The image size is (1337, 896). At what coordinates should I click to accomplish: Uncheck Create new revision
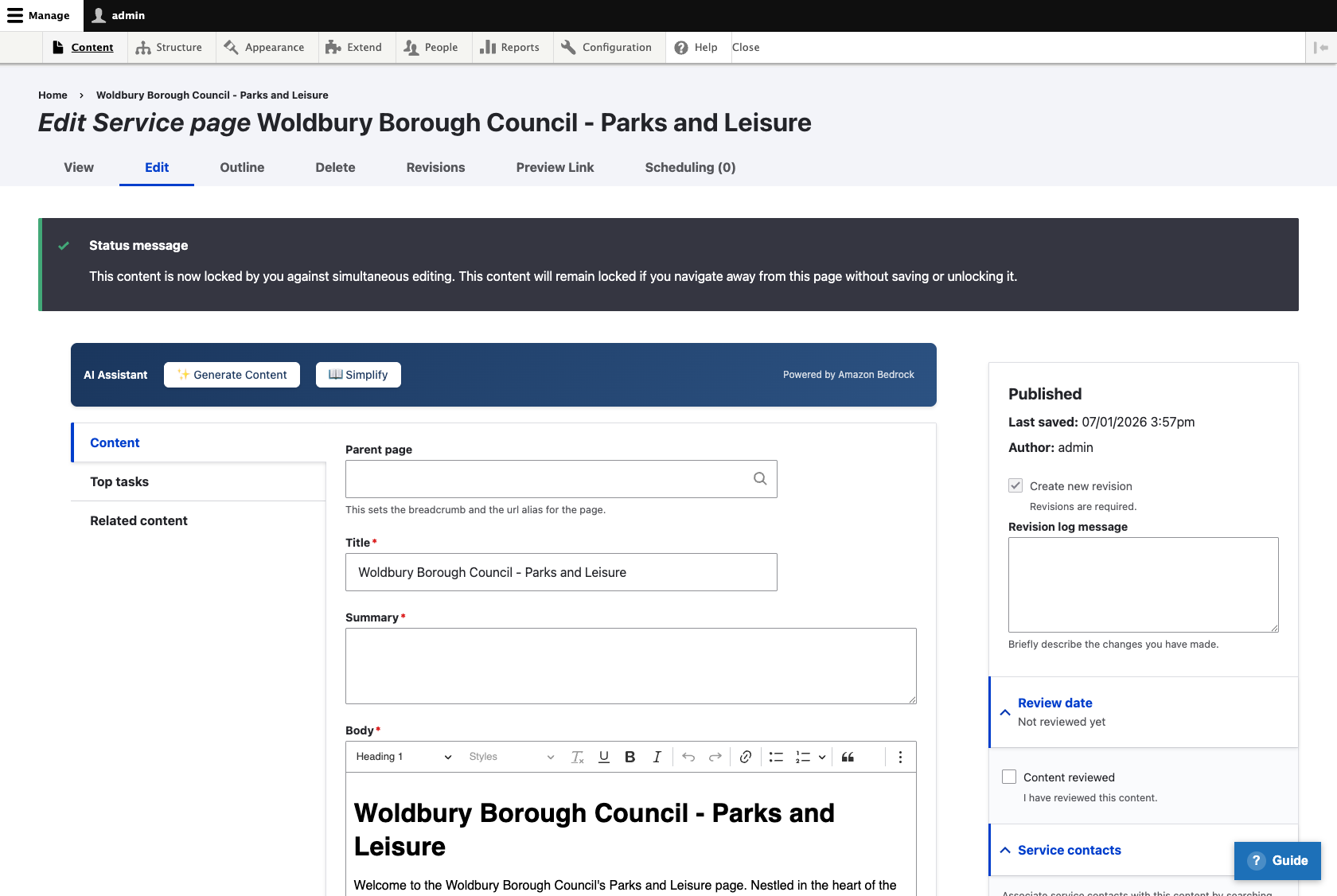(1015, 485)
